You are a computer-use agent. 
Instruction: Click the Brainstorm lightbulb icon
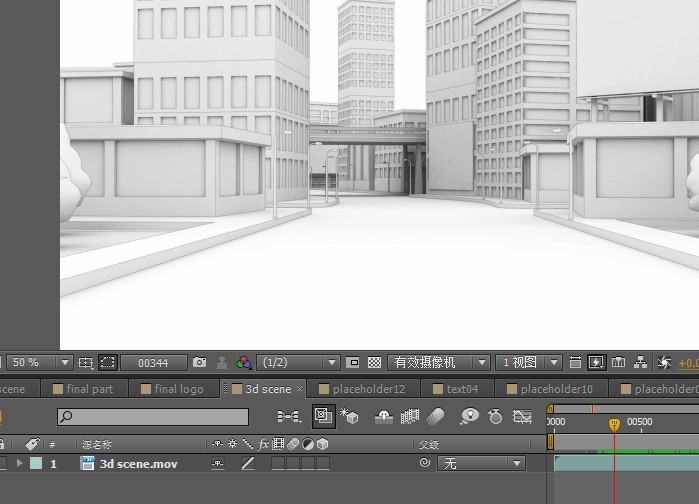pos(469,416)
